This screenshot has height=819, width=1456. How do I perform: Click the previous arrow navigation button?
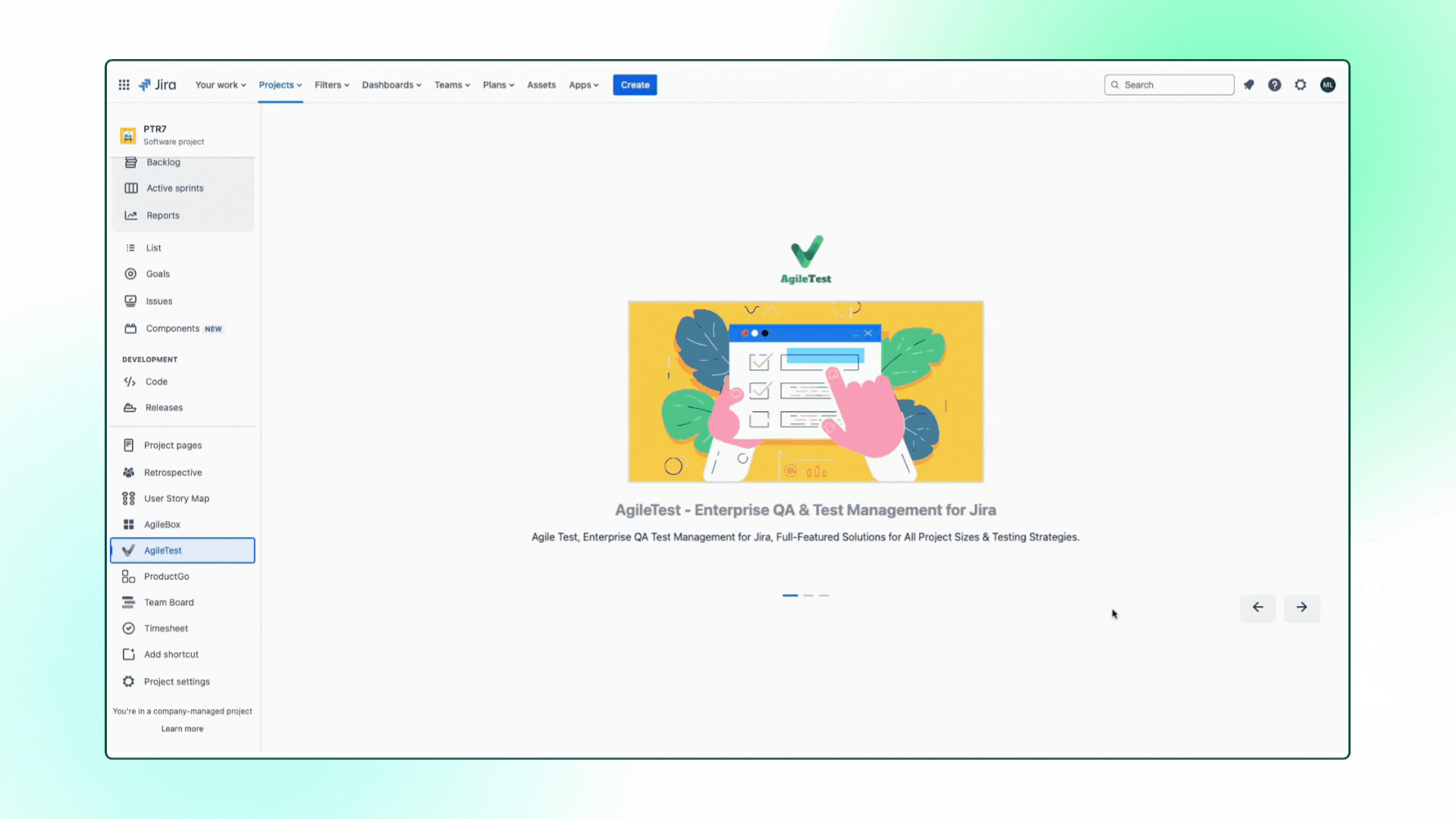coord(1257,607)
